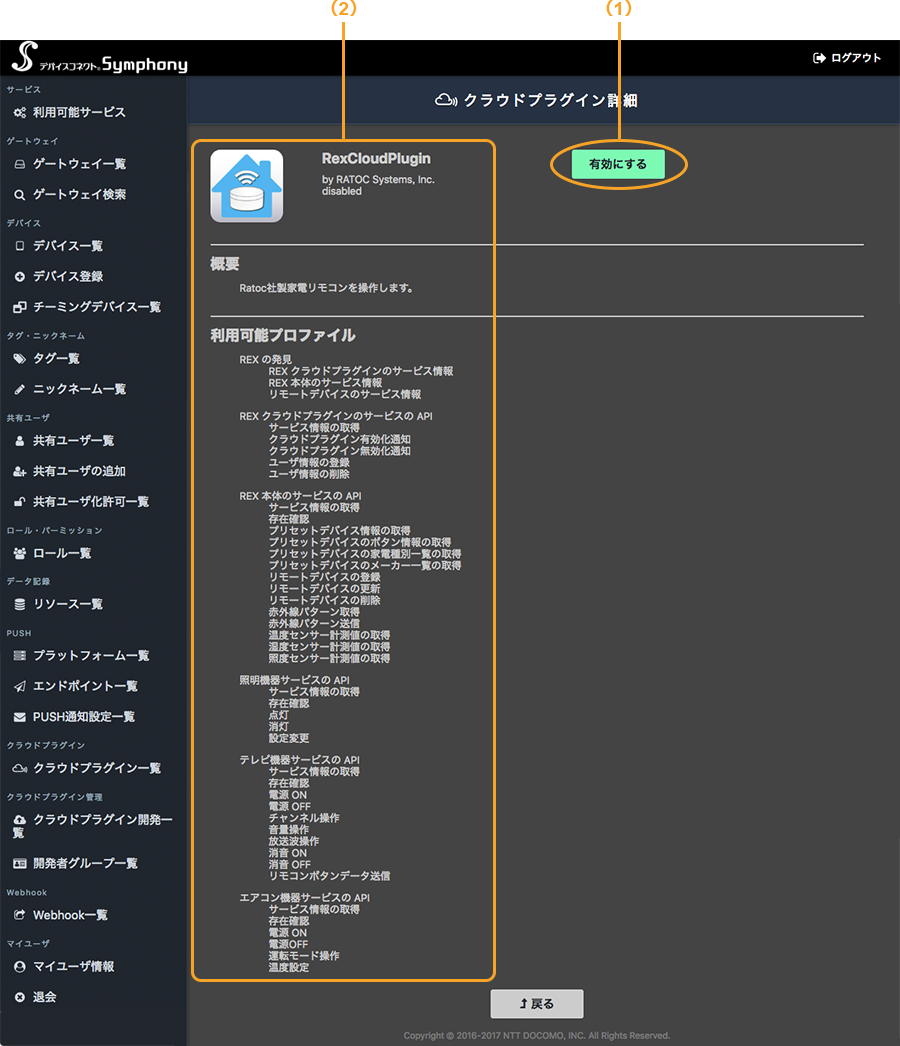Click the drive icon beside ゲートウェイ一覧
Viewport: 900px width, 1046px height.
pyautogui.click(x=20, y=164)
